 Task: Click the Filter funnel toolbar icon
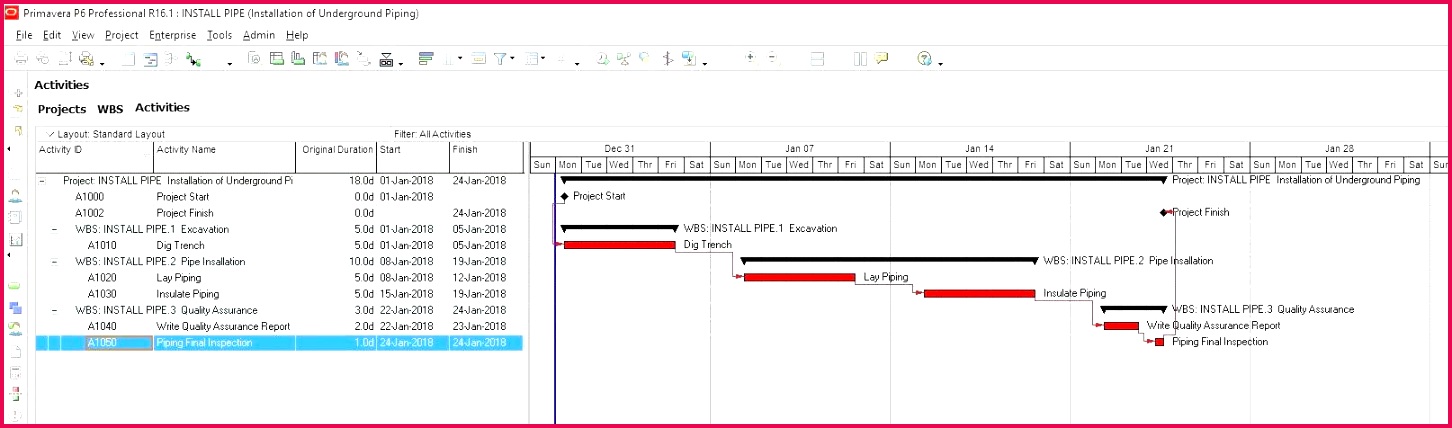(x=500, y=60)
